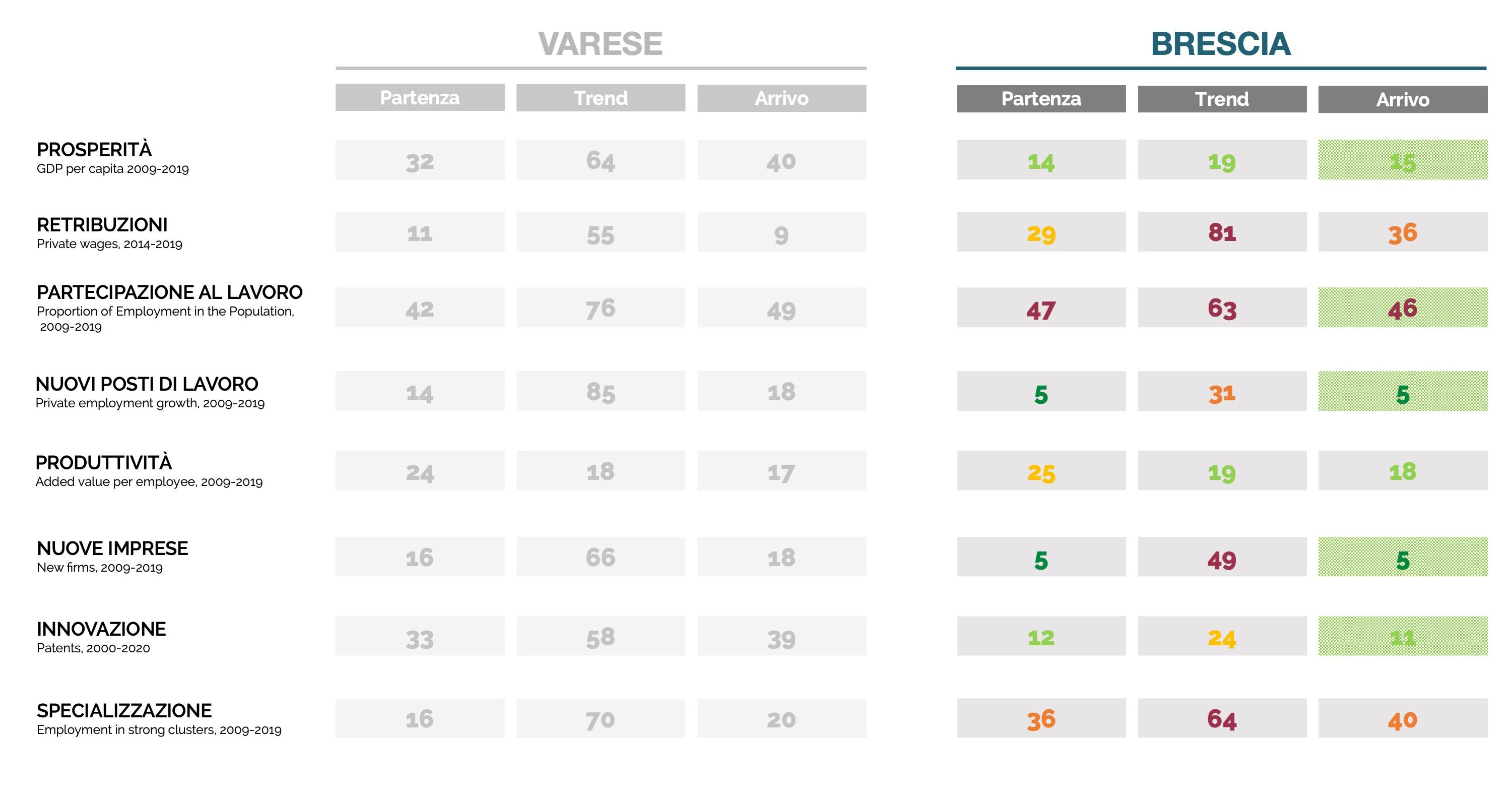
Task: Select the RETRIBUZIONI row label
Action: pyautogui.click(x=102, y=225)
